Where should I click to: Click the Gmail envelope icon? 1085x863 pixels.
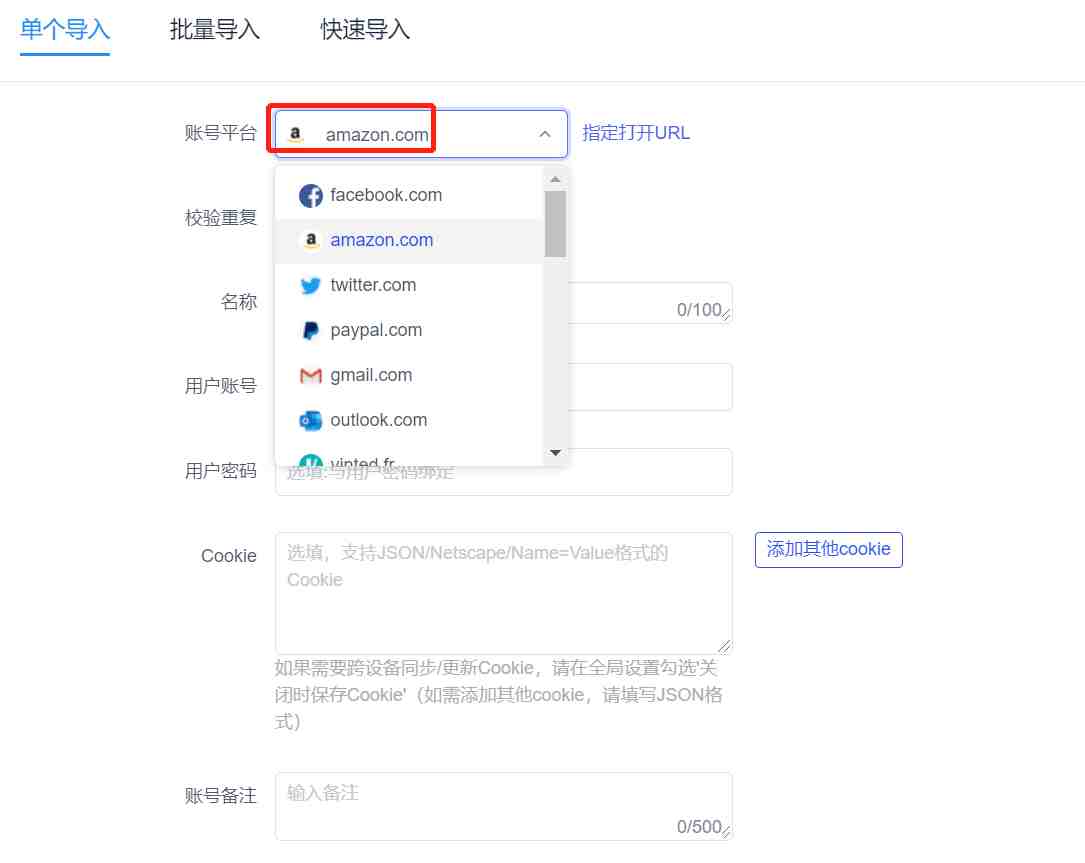coord(311,376)
